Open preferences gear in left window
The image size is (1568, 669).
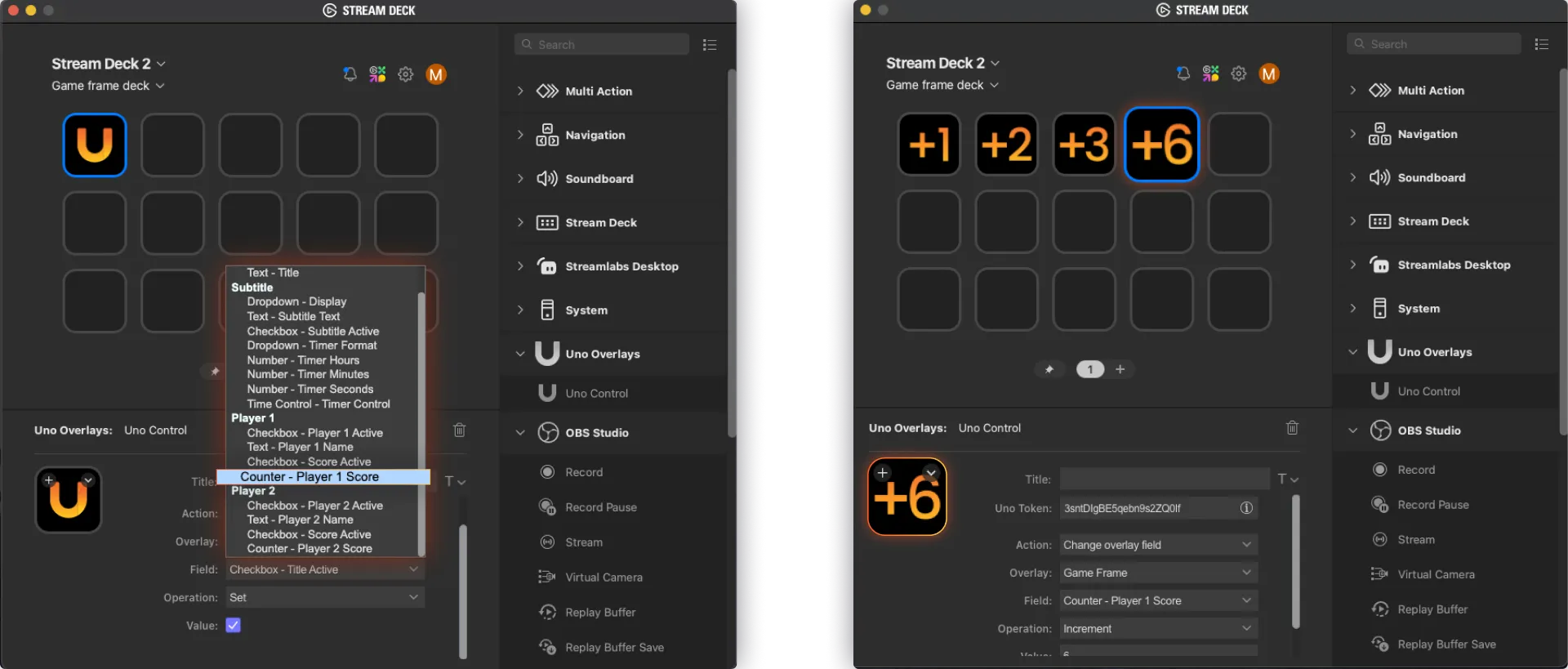pyautogui.click(x=405, y=74)
